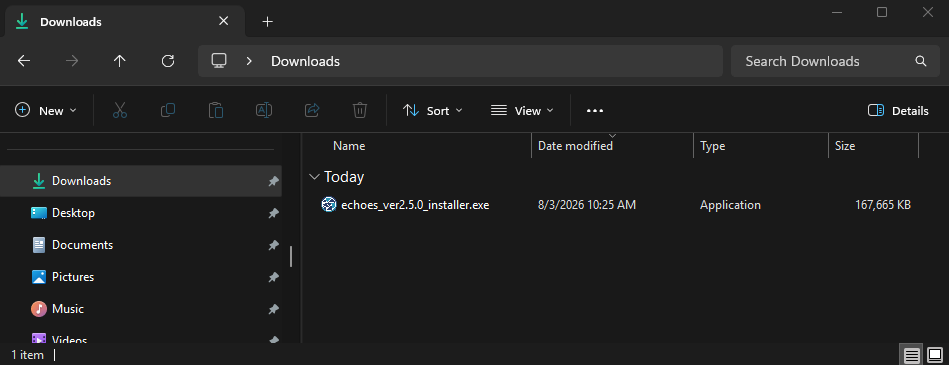Screen dimensions: 949x365
Task: Go up one folder level
Action: pyautogui.click(x=120, y=61)
